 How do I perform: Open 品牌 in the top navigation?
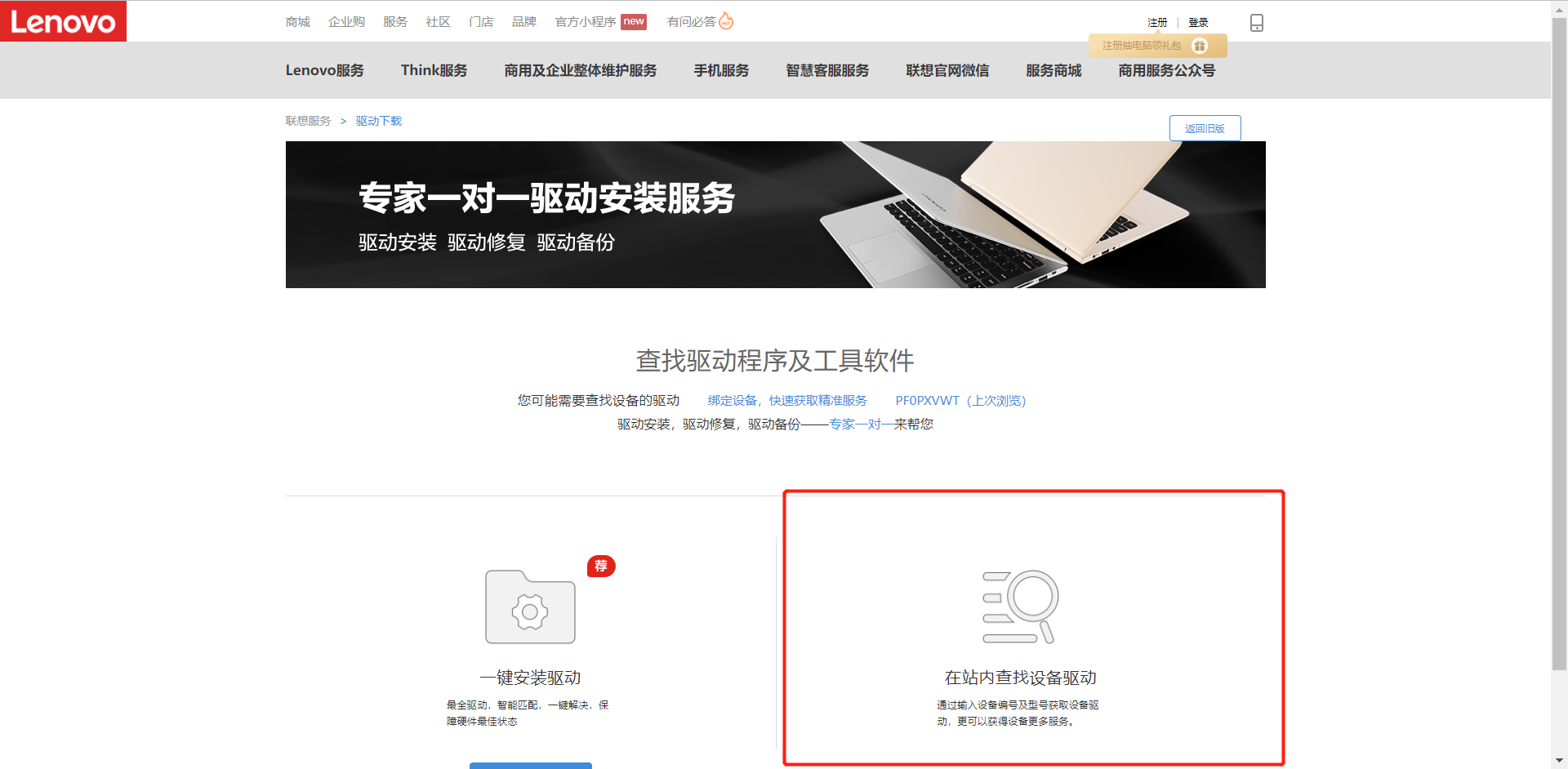pyautogui.click(x=524, y=22)
